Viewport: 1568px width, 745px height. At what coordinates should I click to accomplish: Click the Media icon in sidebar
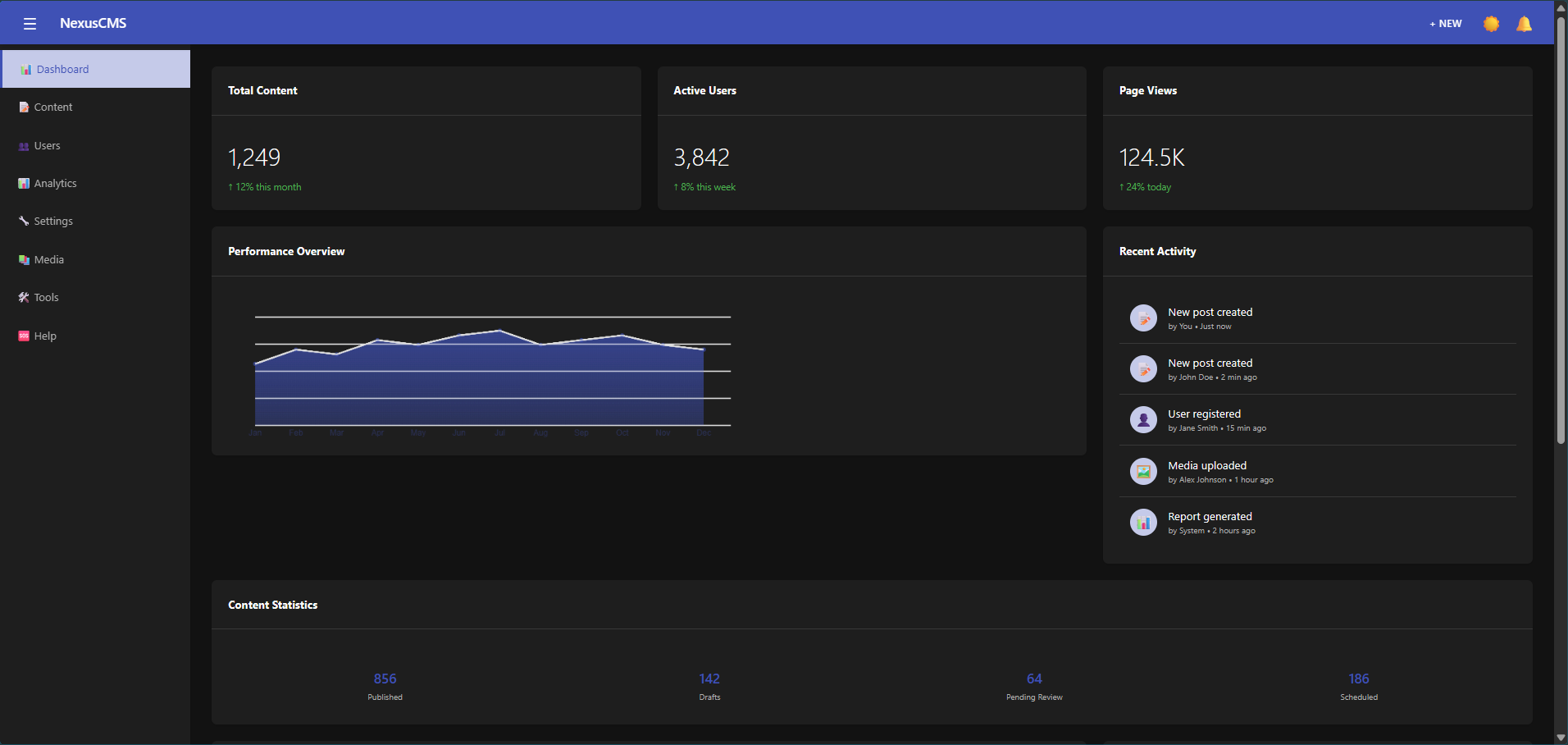(x=24, y=260)
